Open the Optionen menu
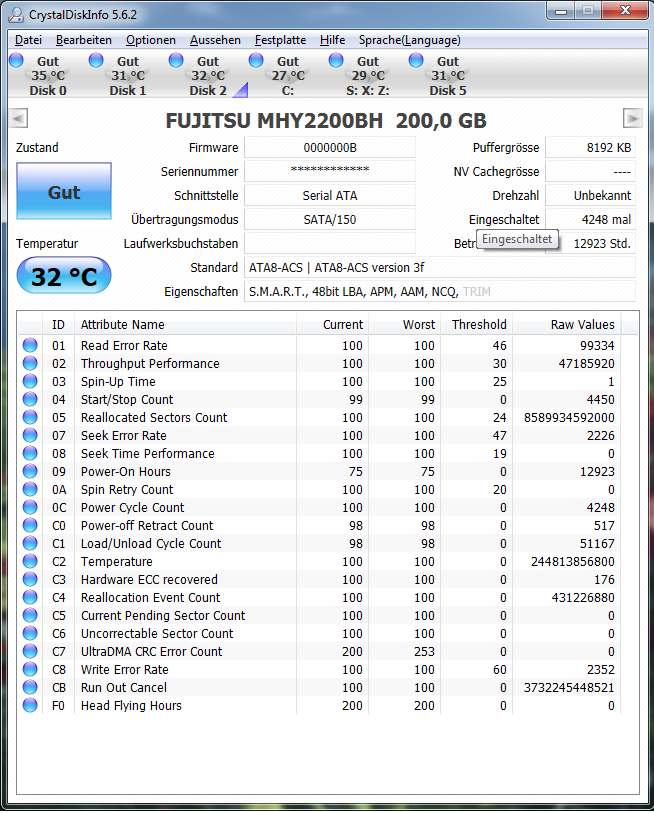This screenshot has width=654, height=813. tap(150, 40)
